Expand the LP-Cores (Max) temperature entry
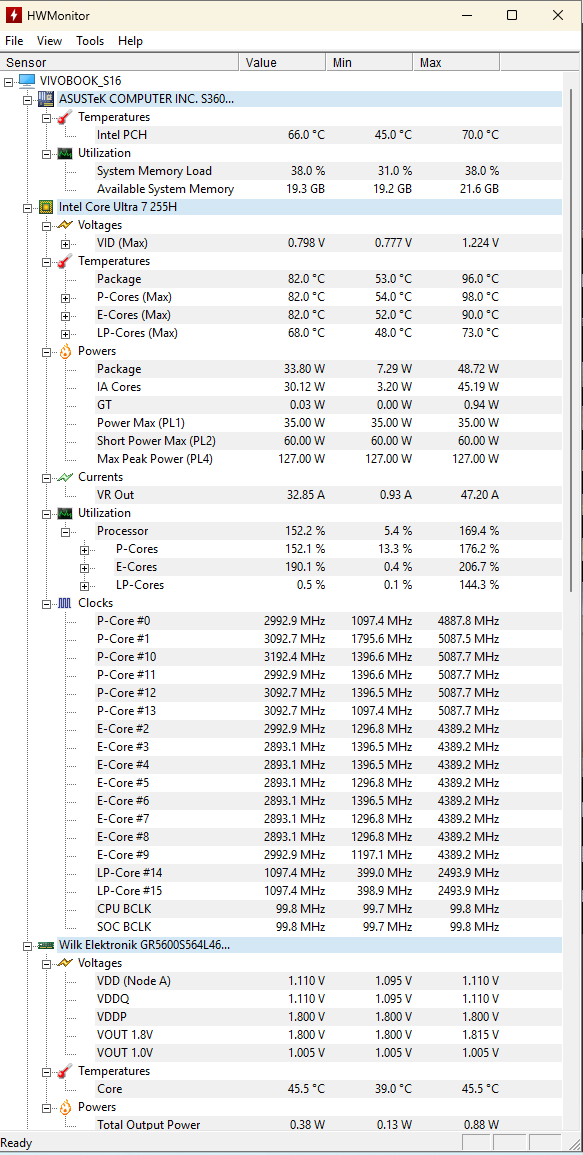The width and height of the screenshot is (583, 1155). (66, 333)
